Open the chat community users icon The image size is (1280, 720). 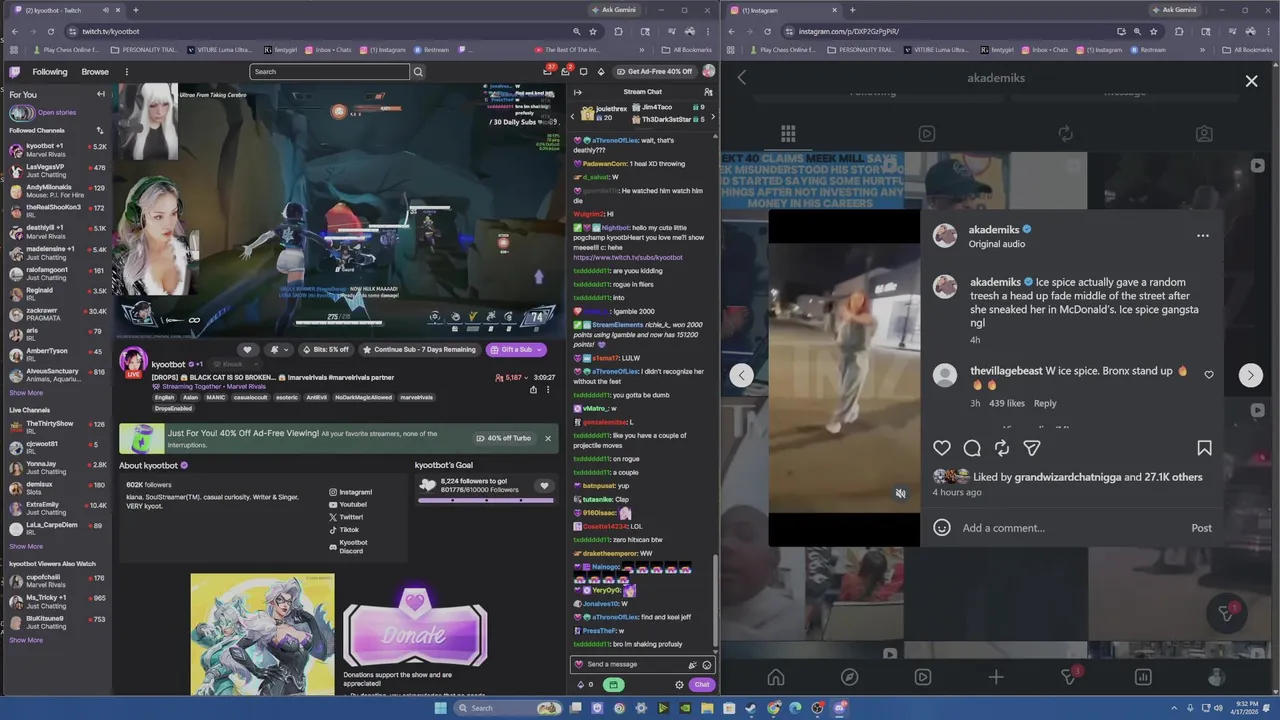pos(707,92)
